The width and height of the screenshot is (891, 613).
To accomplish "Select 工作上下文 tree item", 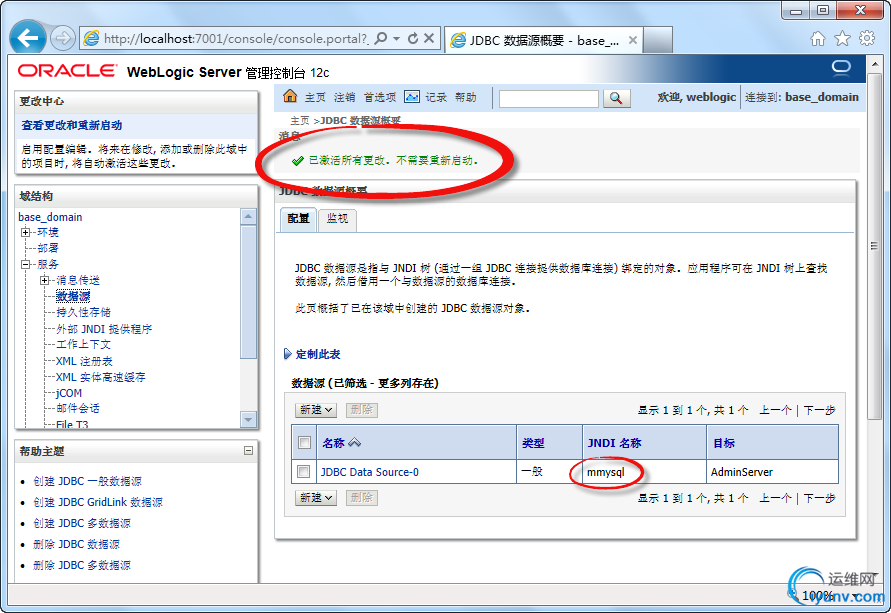I will coord(83,344).
